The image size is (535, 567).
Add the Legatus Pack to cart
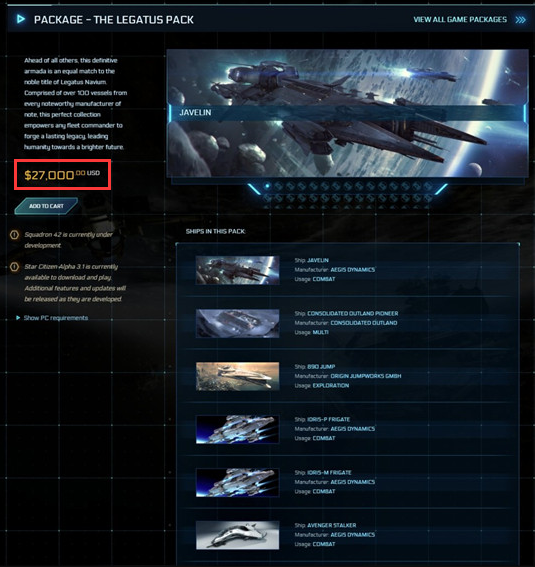point(46,206)
